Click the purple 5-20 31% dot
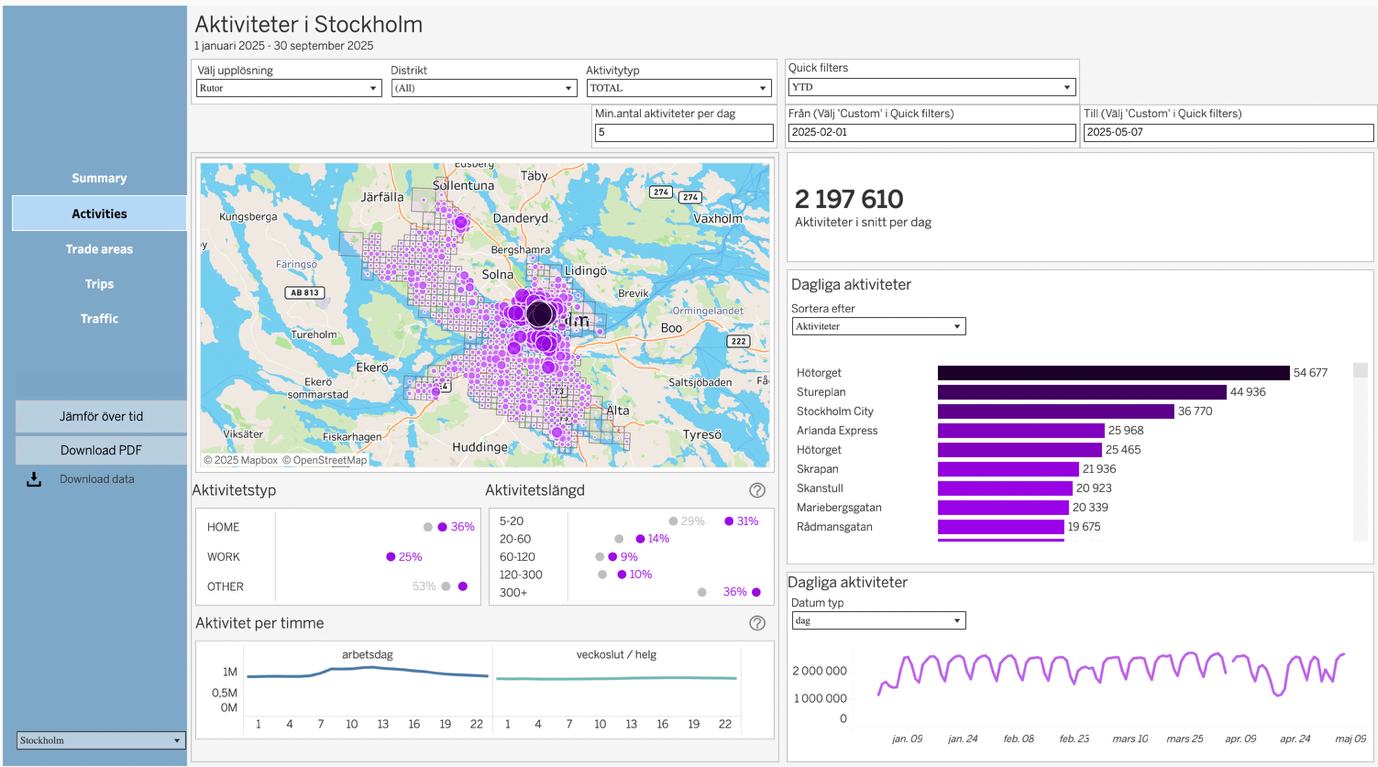Image resolution: width=1378 pixels, height=767 pixels. coord(729,521)
